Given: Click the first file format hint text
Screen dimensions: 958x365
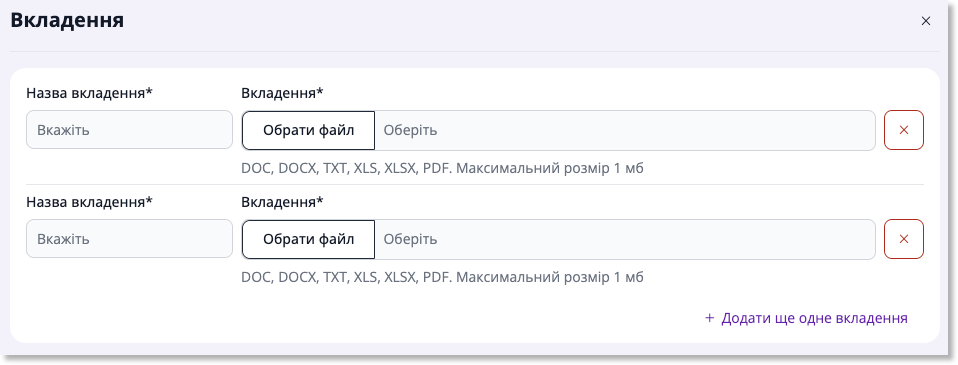Looking at the screenshot, I should click(442, 168).
